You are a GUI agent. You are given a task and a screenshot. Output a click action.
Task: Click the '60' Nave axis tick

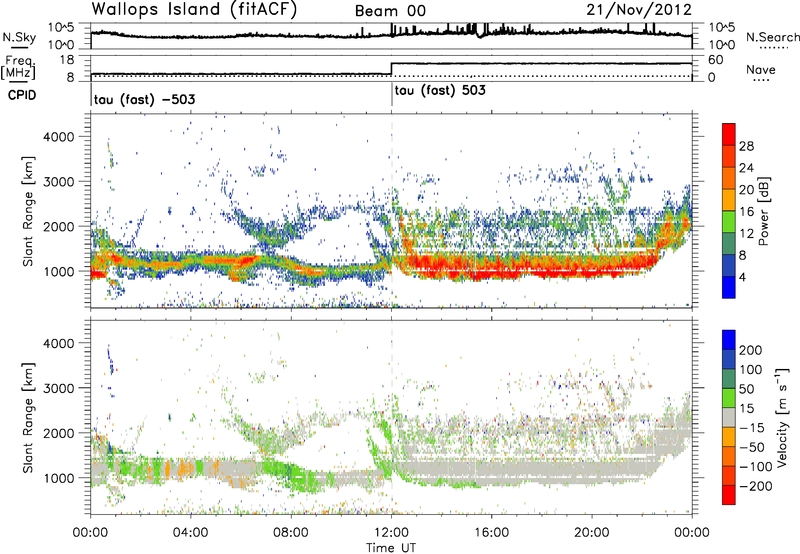[x=715, y=60]
